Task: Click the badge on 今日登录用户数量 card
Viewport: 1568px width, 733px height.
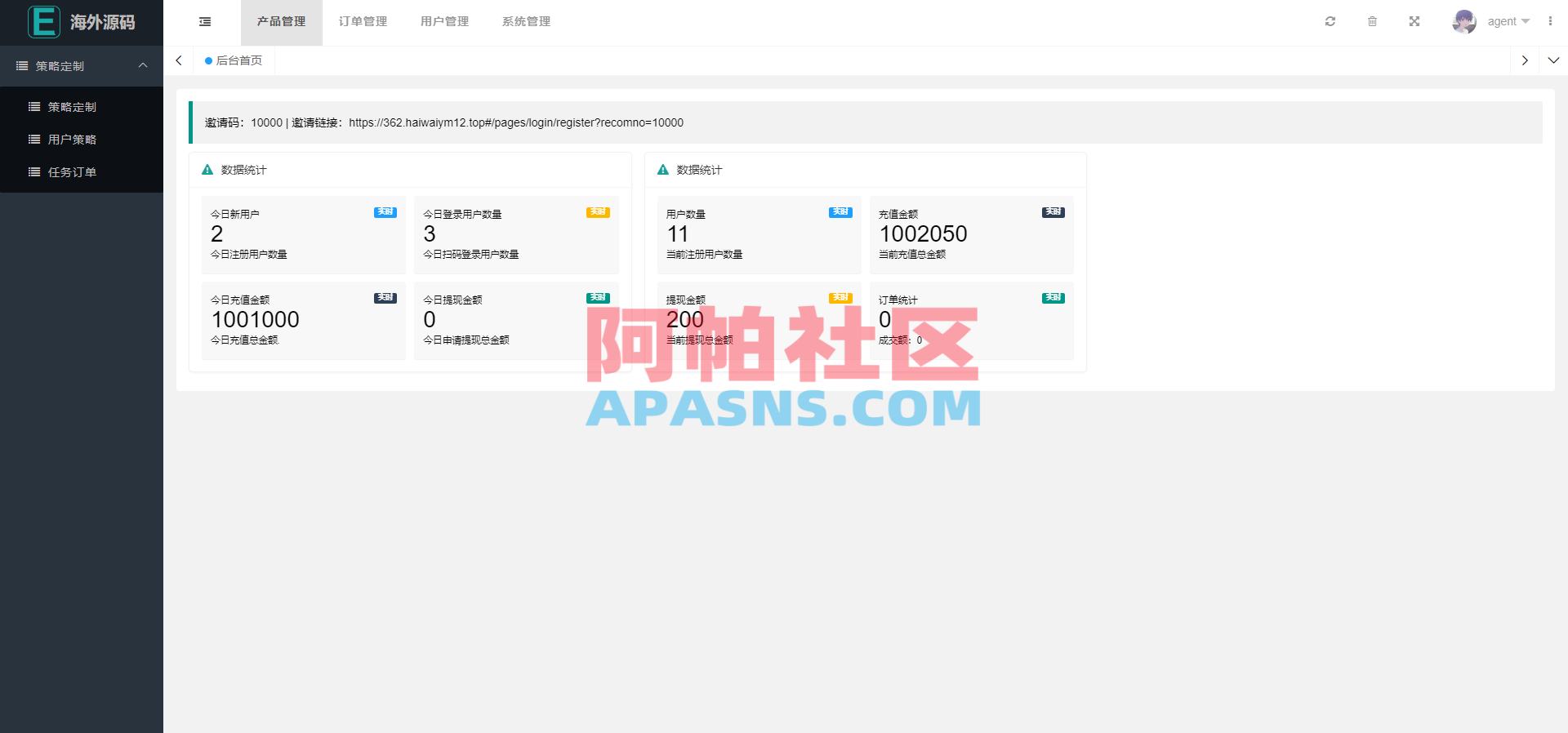Action: click(598, 212)
